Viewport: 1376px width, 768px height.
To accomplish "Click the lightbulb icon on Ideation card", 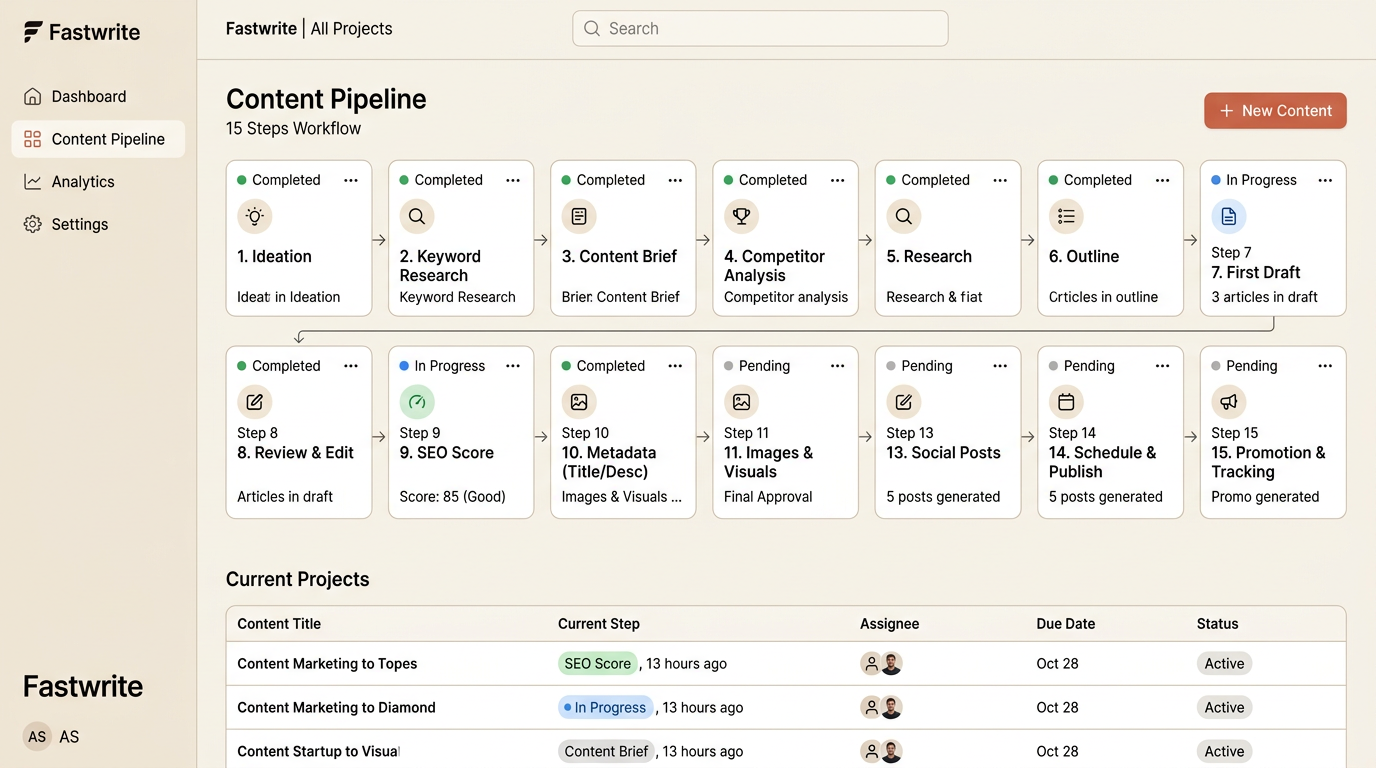I will [x=254, y=216].
